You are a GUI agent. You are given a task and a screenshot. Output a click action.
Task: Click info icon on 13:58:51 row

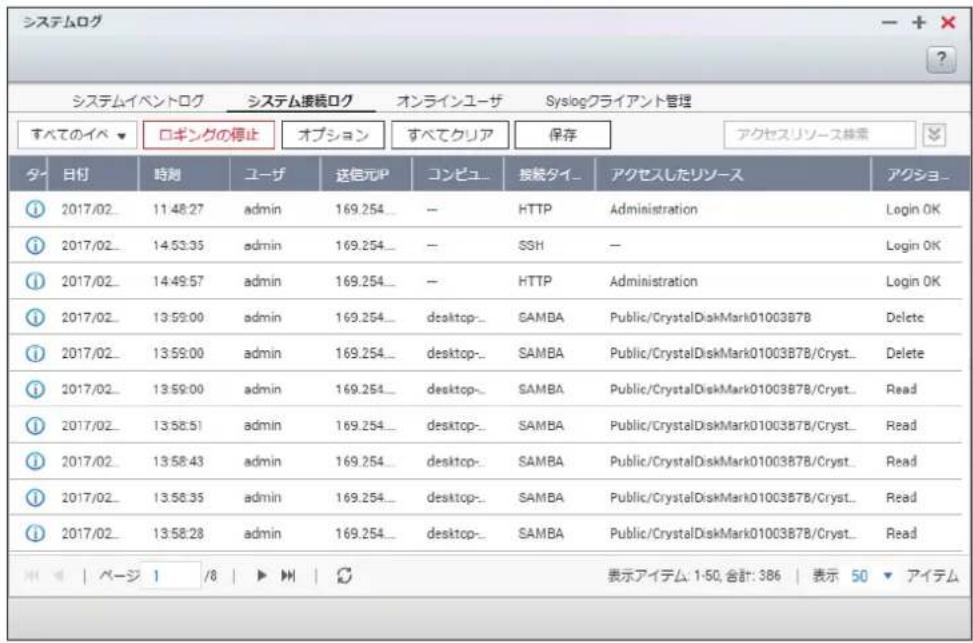pos(35,426)
